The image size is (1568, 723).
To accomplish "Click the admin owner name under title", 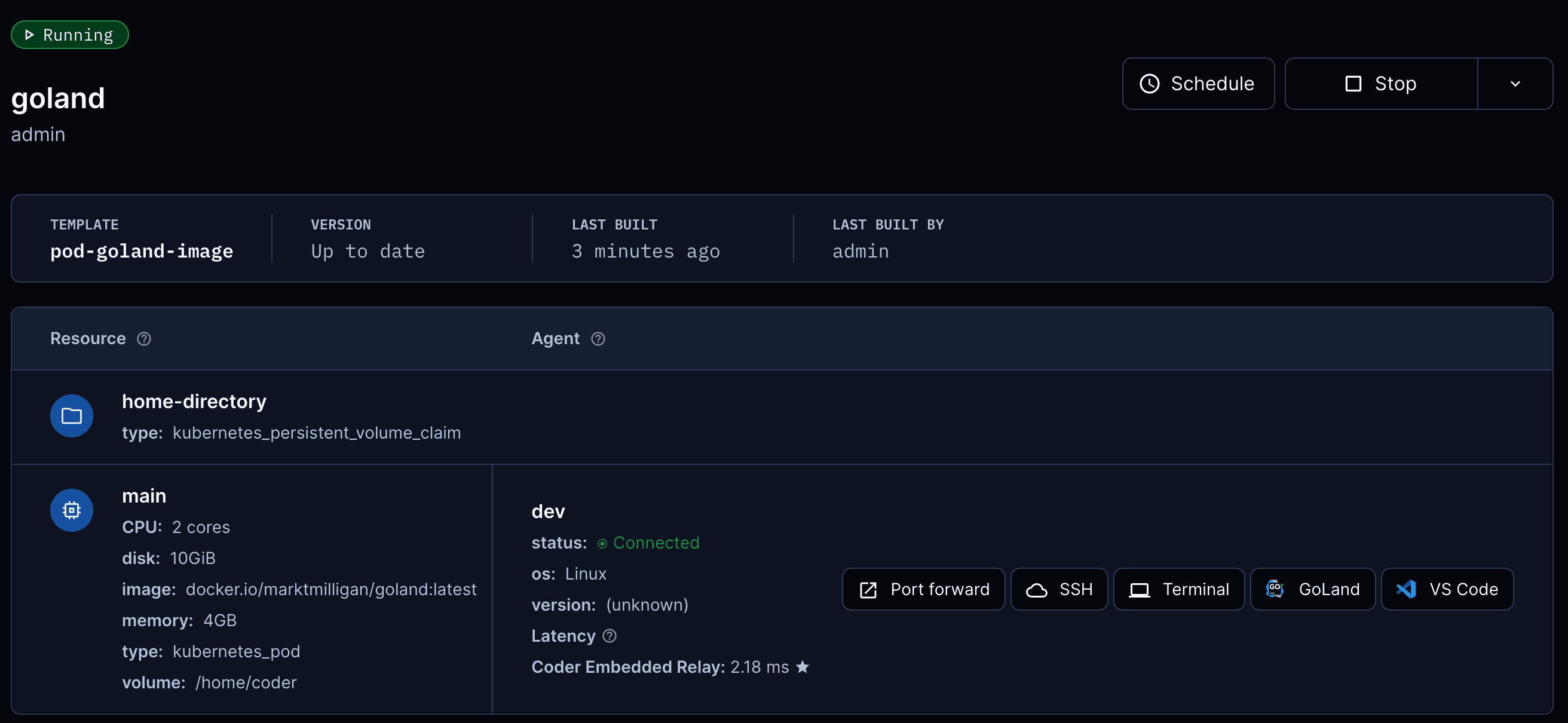I will tap(38, 134).
